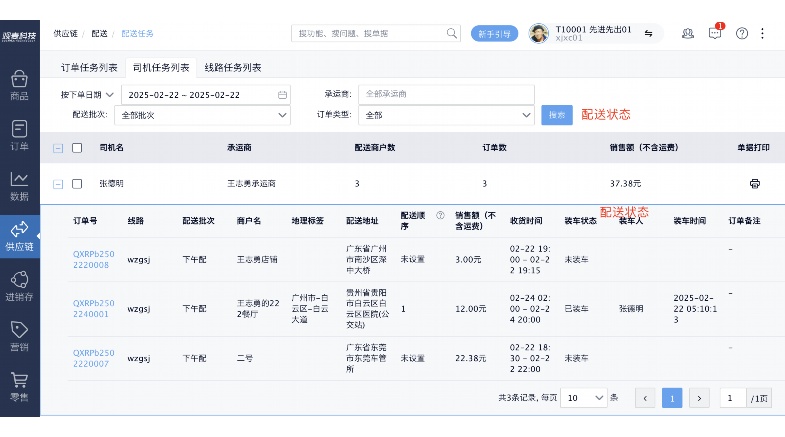Open the 承运商 全部承运商 selector

click(446, 94)
